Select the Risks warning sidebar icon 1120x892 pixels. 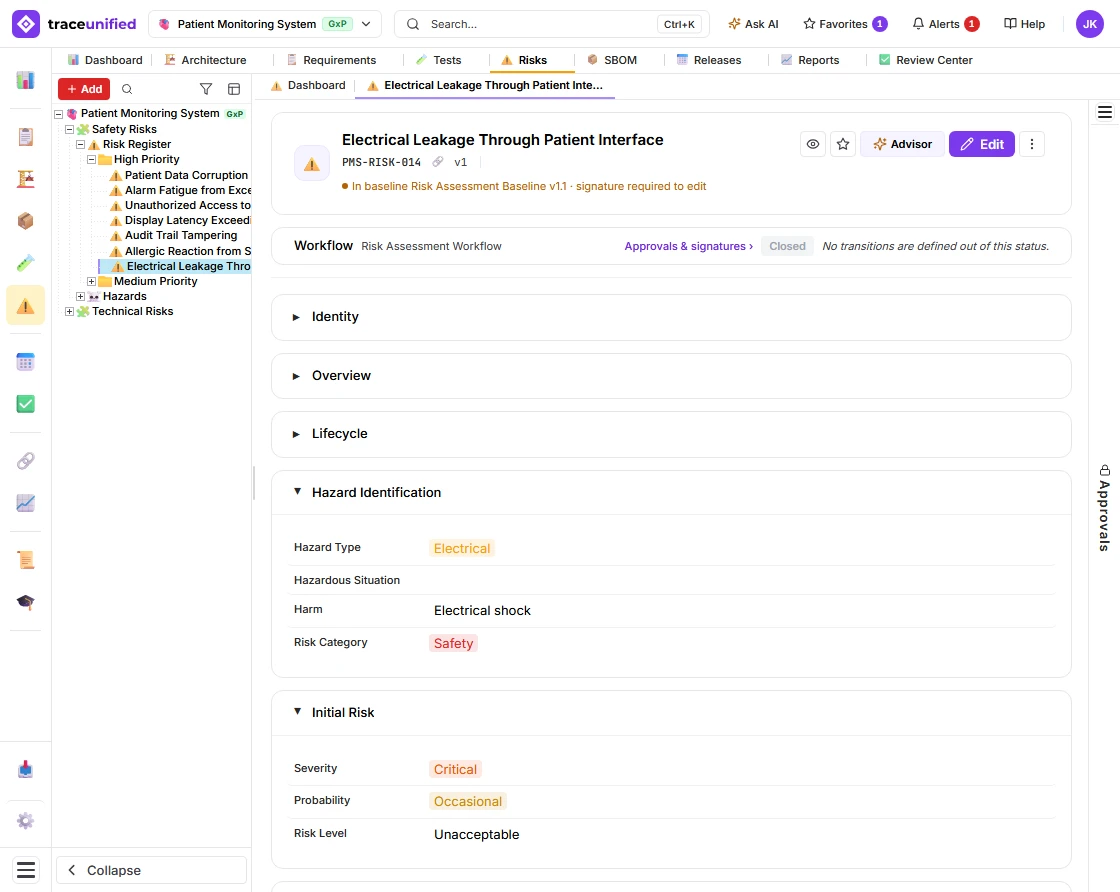pyautogui.click(x=26, y=306)
